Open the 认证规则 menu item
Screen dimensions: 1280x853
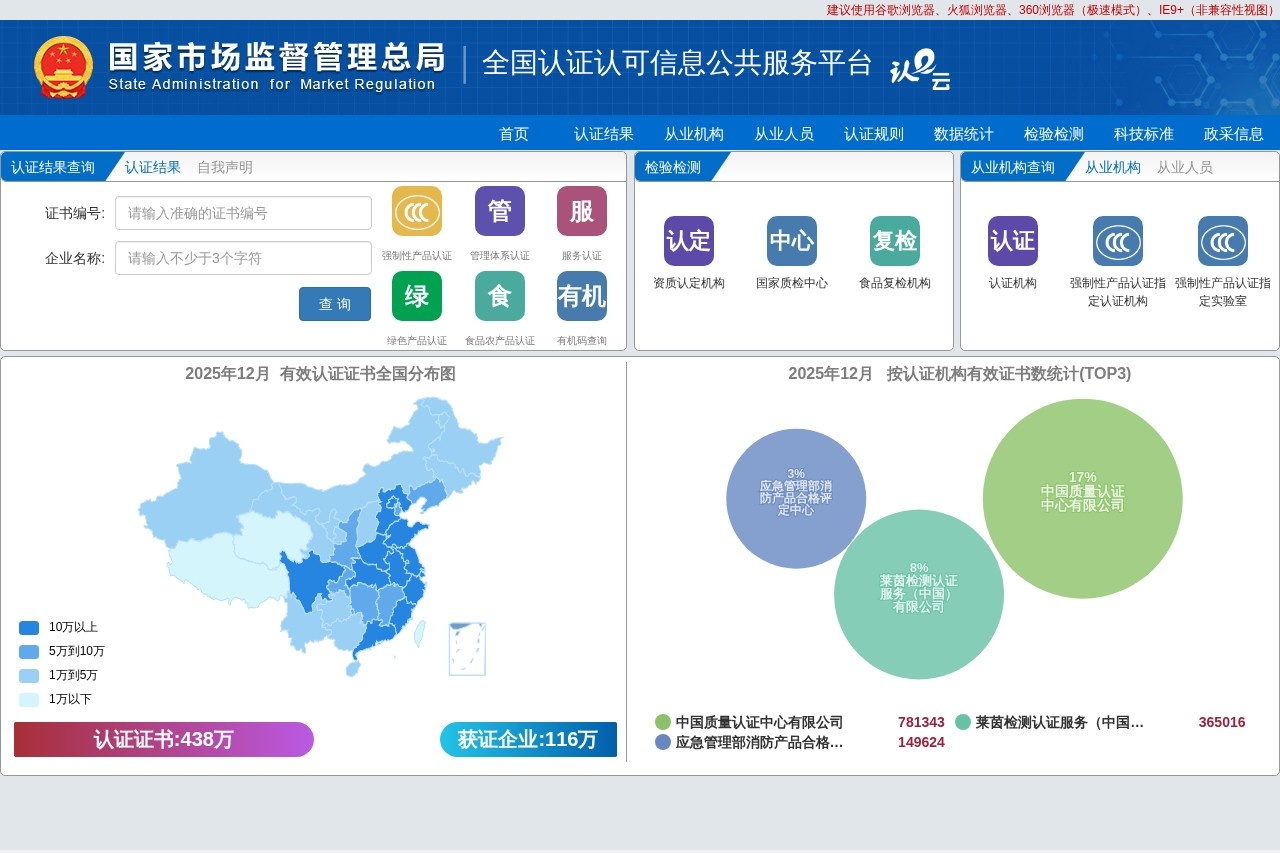pyautogui.click(x=872, y=133)
